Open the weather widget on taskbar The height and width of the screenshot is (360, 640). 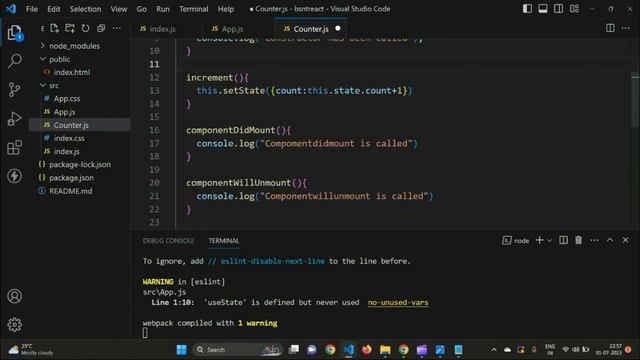[31, 349]
